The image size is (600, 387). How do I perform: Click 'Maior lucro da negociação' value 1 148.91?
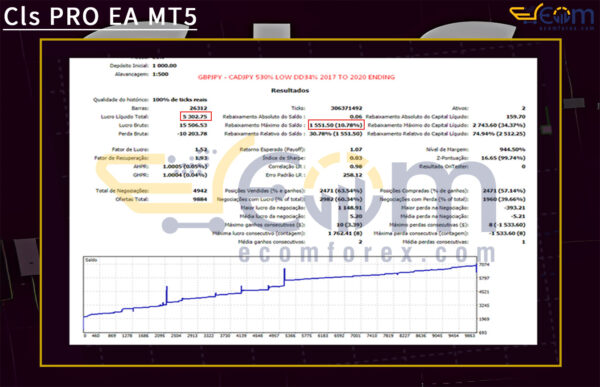click(350, 207)
